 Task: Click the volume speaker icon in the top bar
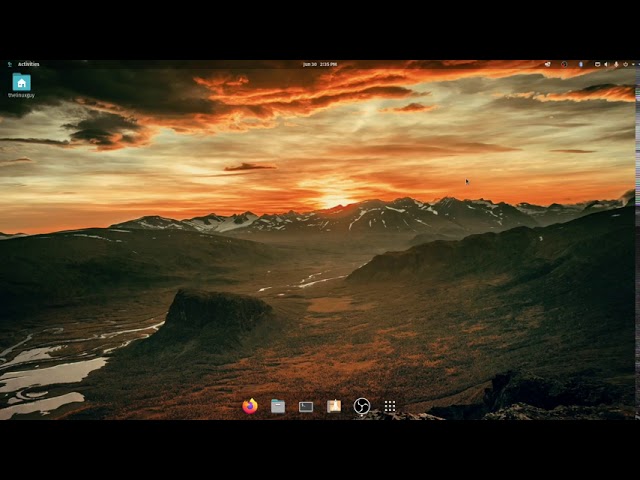pos(606,64)
